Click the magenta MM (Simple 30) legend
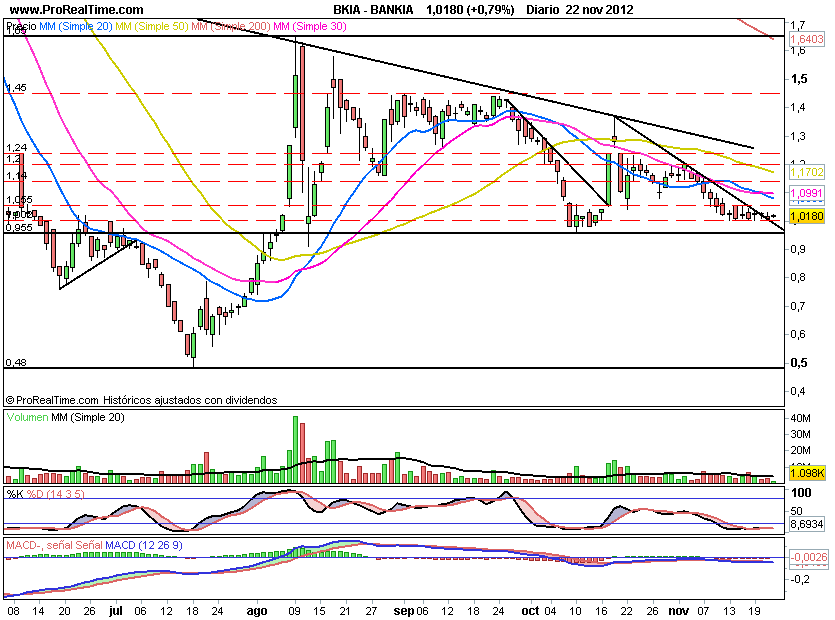 tap(309, 26)
